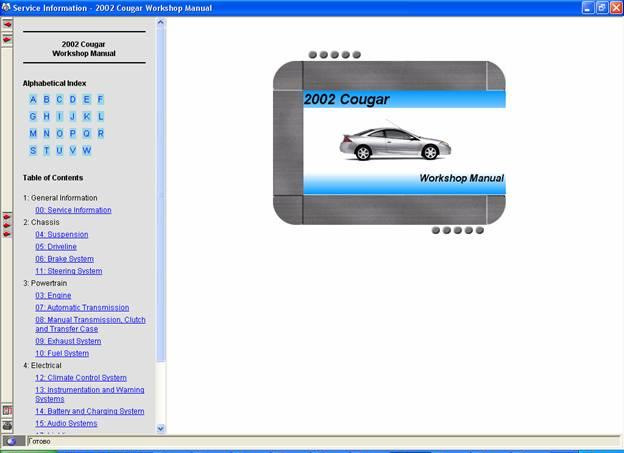This screenshot has width=624, height=453.
Task: Click the second red arrow icon below the top one
Action: point(7,40)
